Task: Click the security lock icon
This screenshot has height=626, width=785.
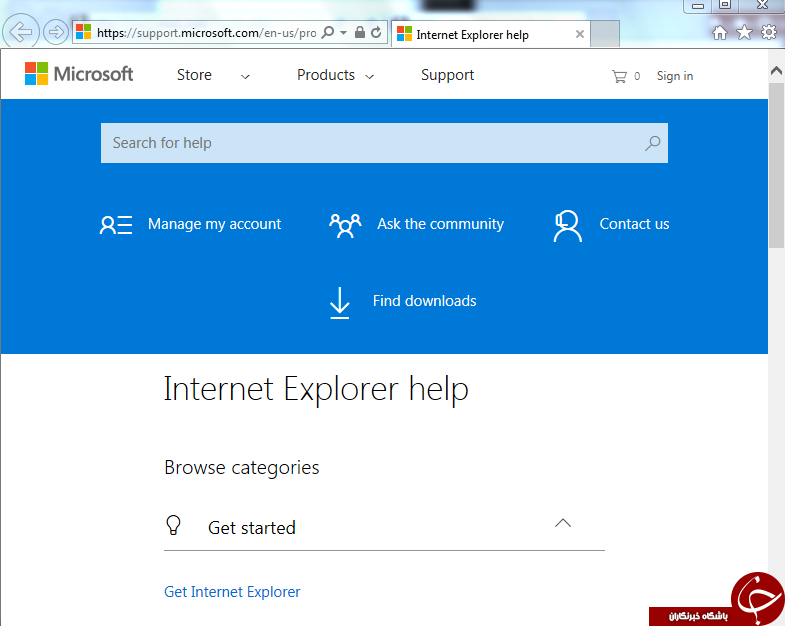Action: 359,33
